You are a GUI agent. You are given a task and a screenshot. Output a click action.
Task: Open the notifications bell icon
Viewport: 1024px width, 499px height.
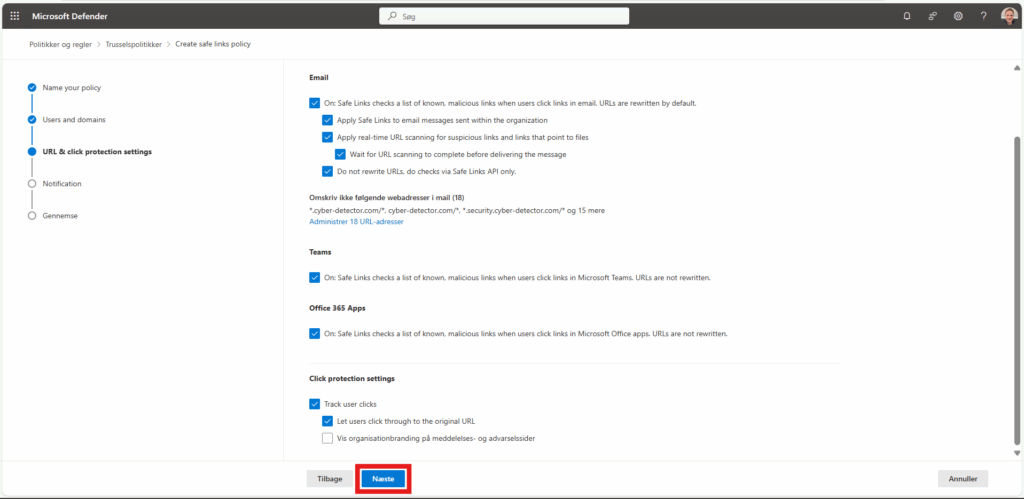pos(906,16)
